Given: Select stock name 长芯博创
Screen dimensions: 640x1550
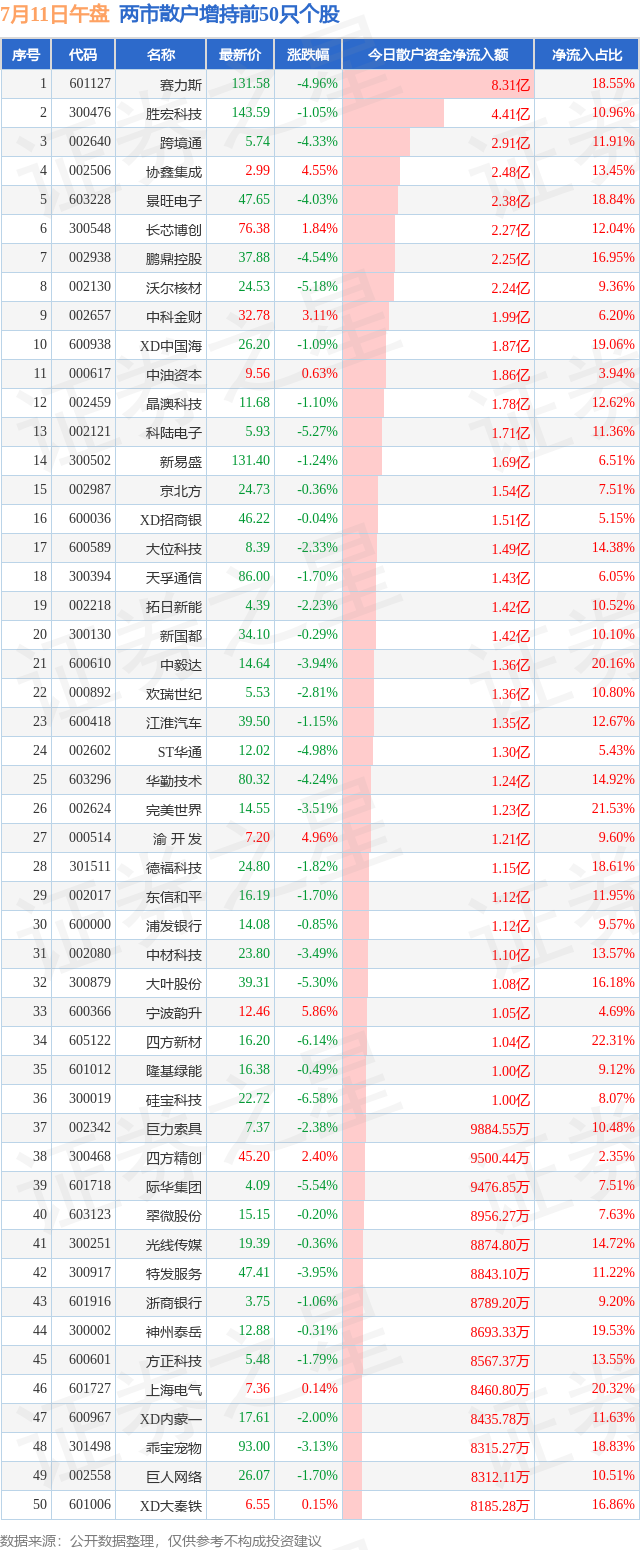Looking at the screenshot, I should 174,230.
